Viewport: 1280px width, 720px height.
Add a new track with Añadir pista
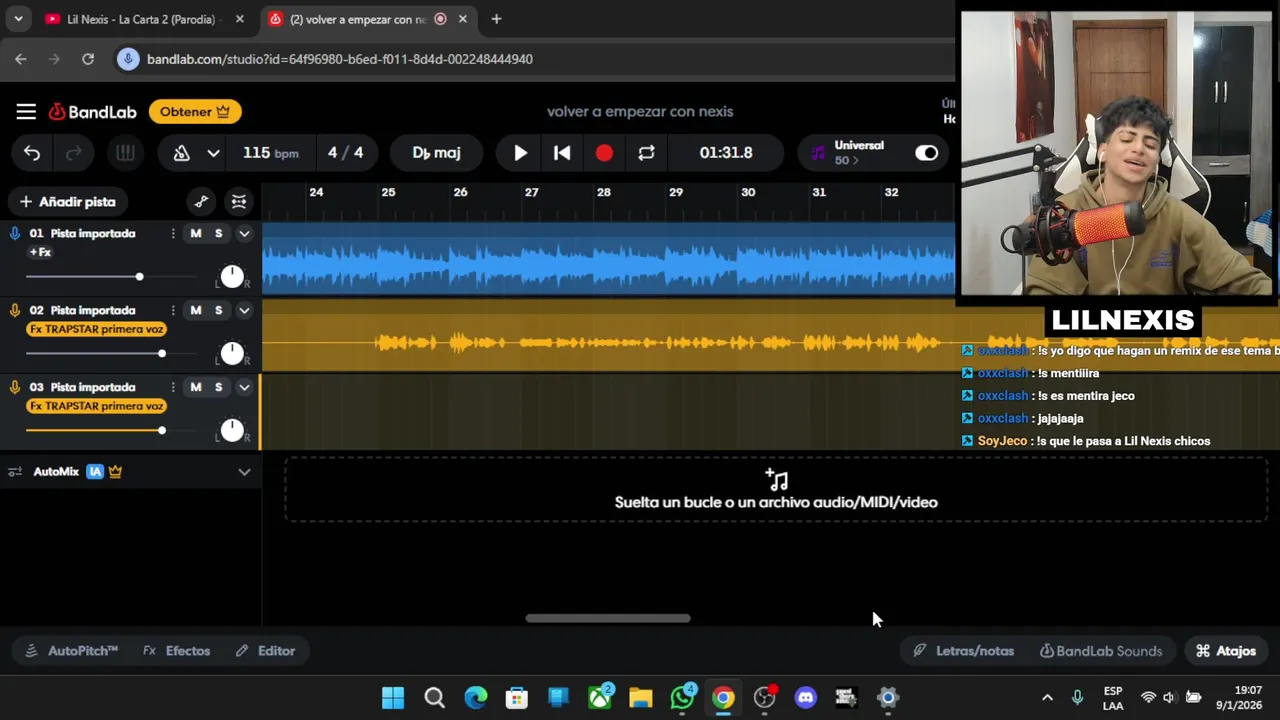[x=68, y=202]
